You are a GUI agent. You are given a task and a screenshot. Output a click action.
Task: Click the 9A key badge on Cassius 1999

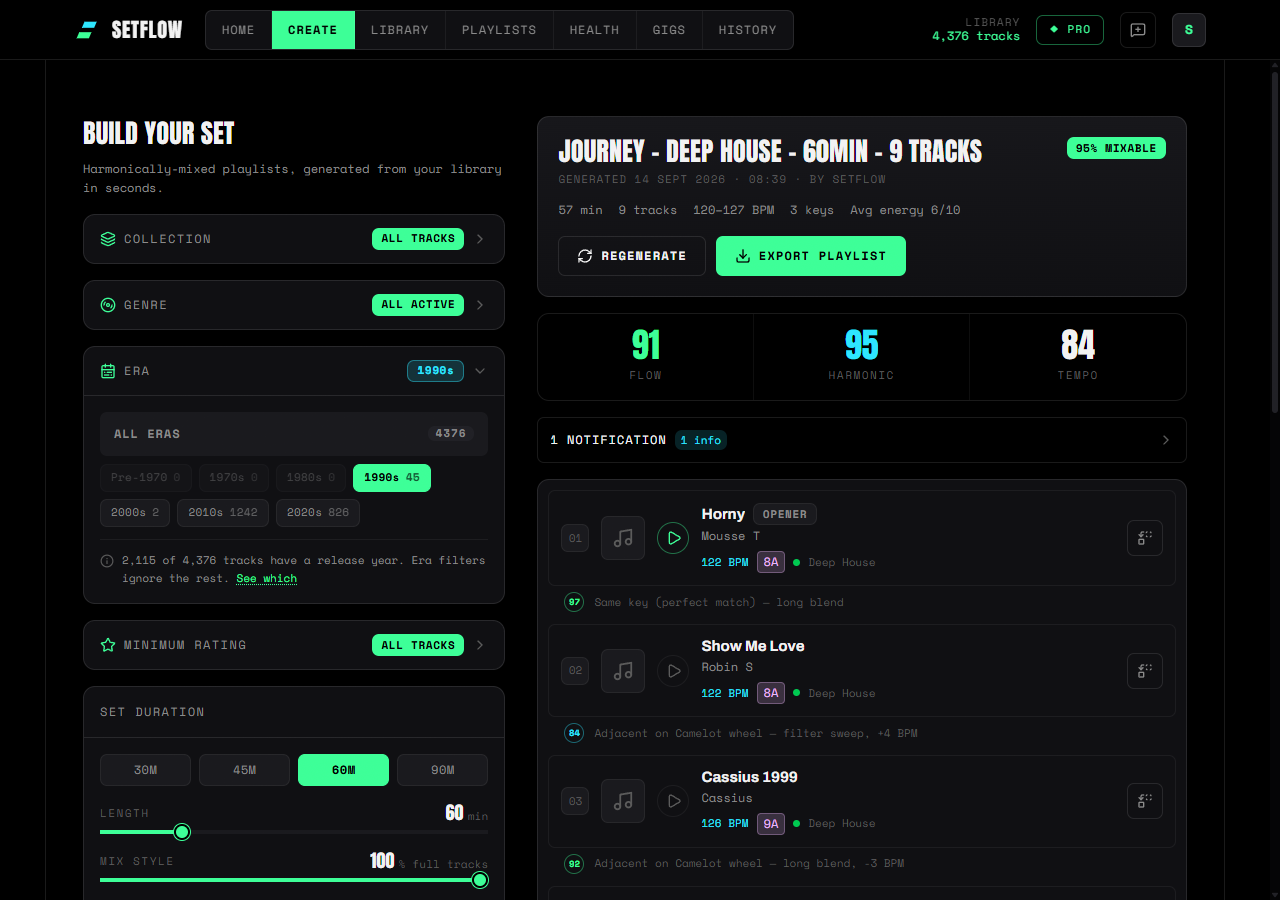tap(771, 824)
